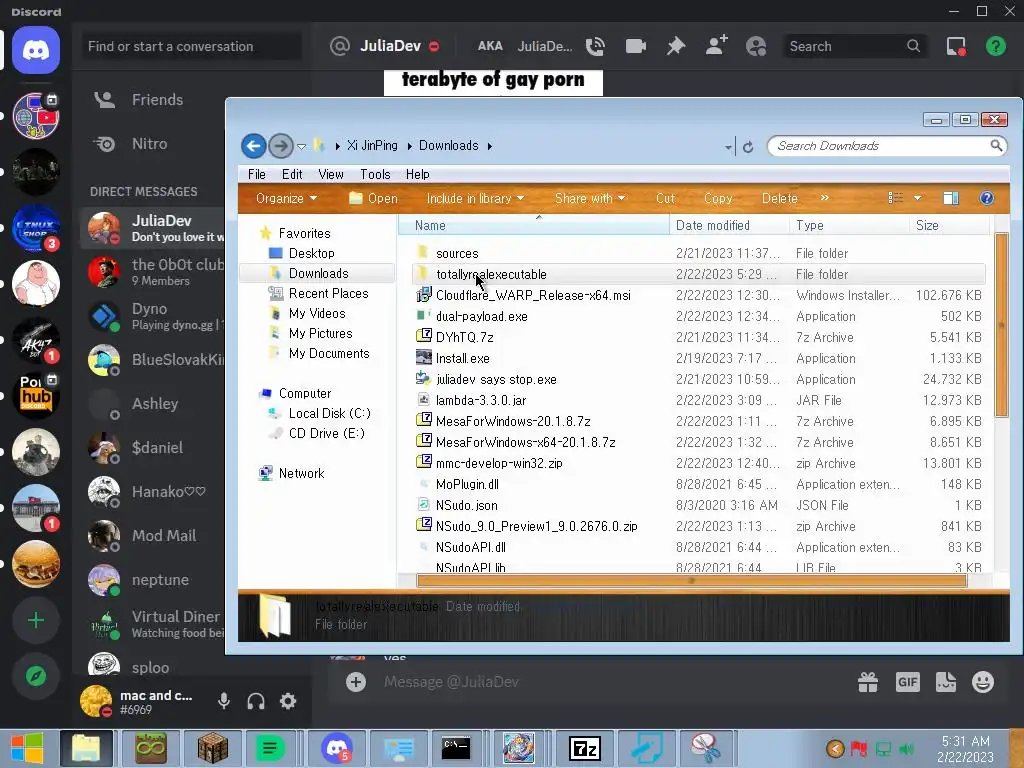
Task: Open the Windows Start button
Action: [x=27, y=748]
